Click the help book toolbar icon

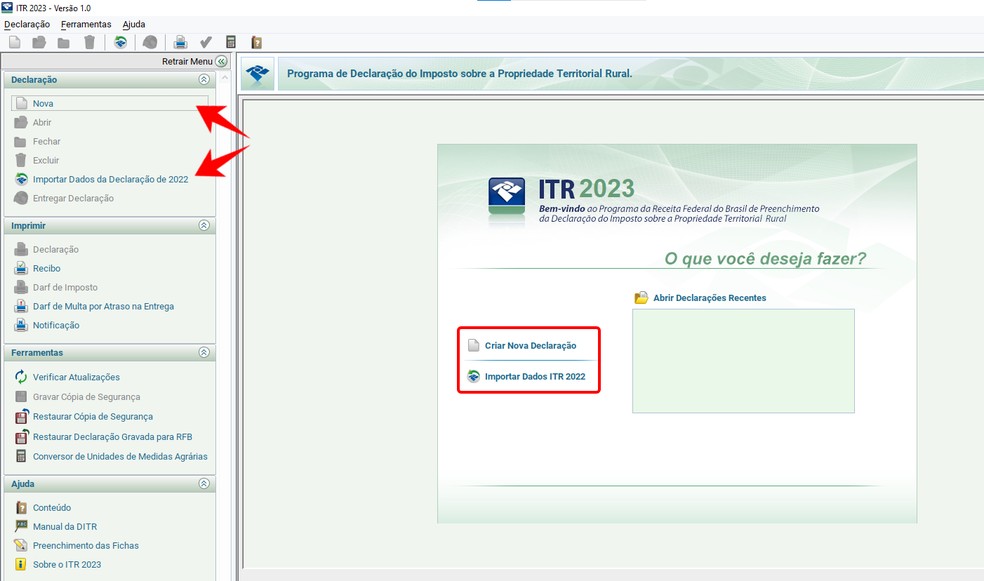pos(256,42)
